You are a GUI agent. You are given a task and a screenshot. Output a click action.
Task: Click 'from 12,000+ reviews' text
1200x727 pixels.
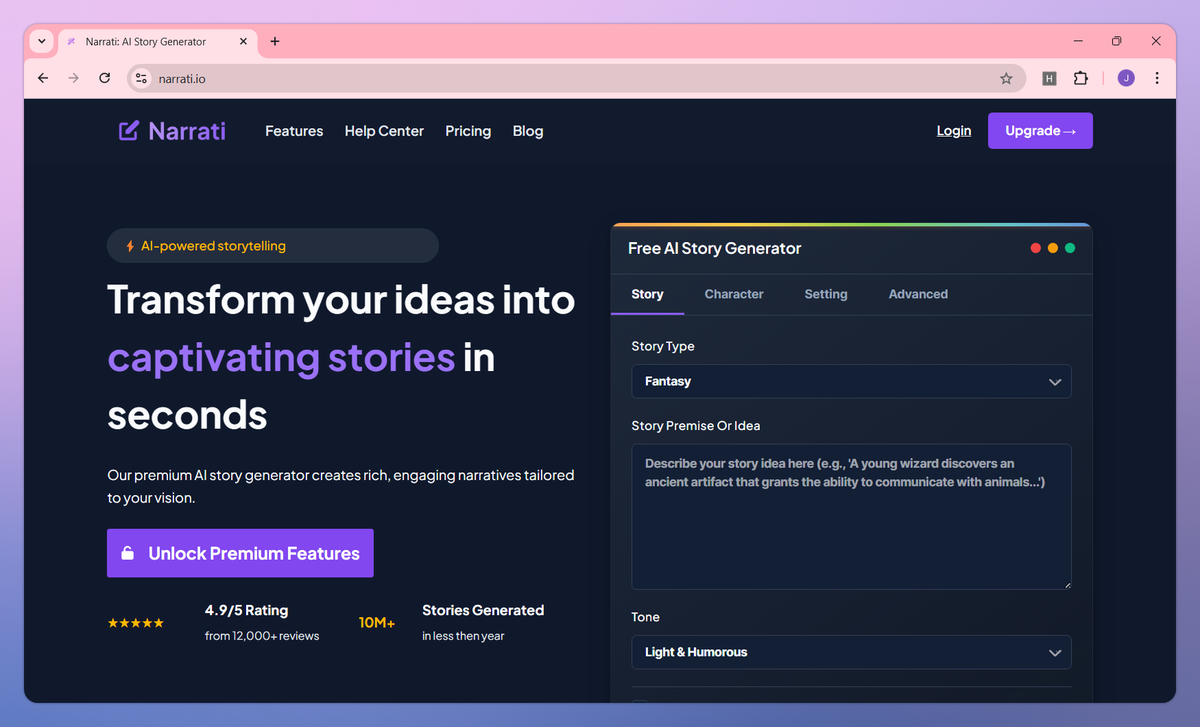pyautogui.click(x=262, y=636)
